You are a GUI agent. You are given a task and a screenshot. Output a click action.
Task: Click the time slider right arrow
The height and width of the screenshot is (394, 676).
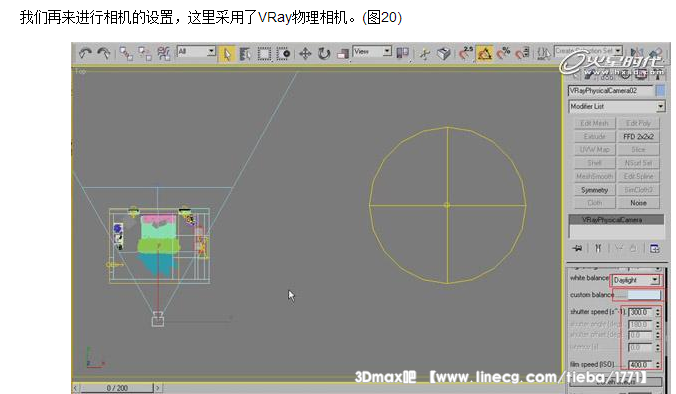(x=158, y=388)
